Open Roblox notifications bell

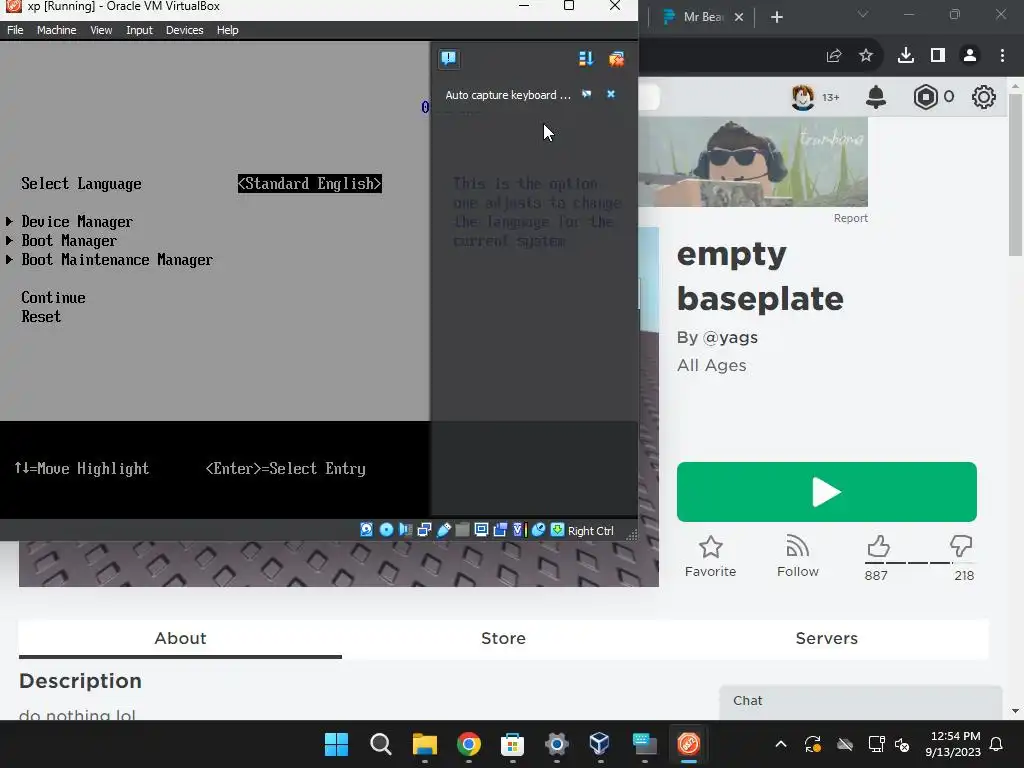coord(876,97)
